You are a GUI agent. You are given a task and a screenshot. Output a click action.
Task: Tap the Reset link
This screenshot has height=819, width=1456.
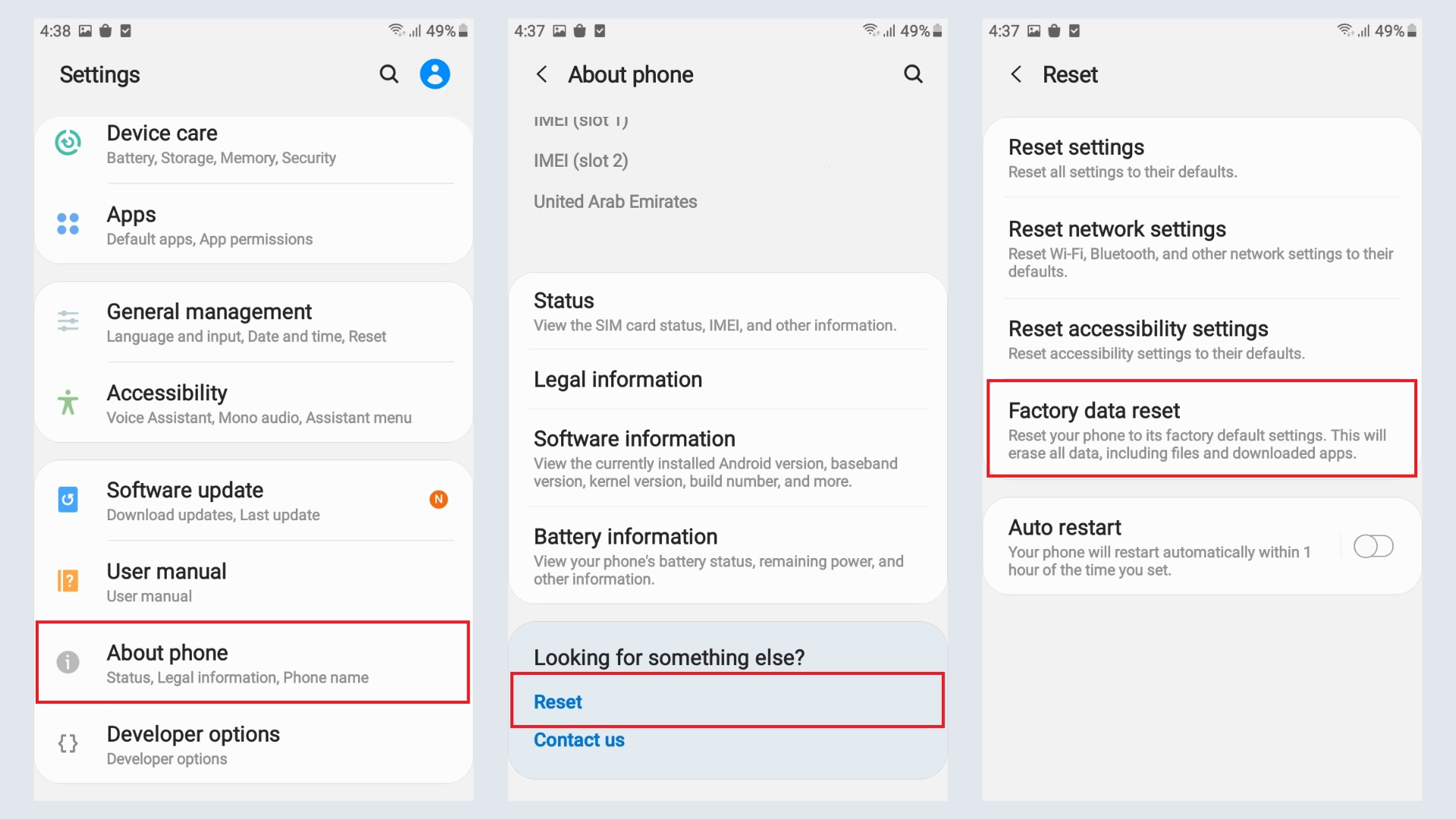[x=558, y=702]
